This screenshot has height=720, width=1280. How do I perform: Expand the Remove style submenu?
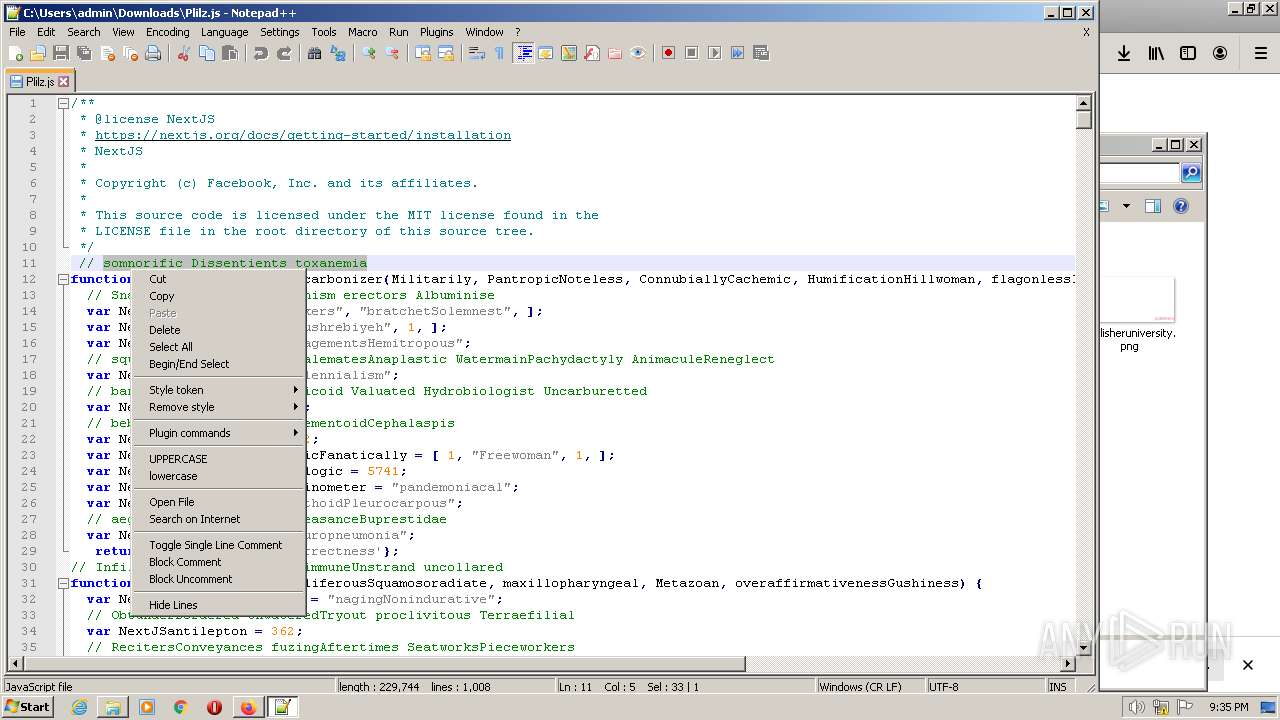[218, 407]
